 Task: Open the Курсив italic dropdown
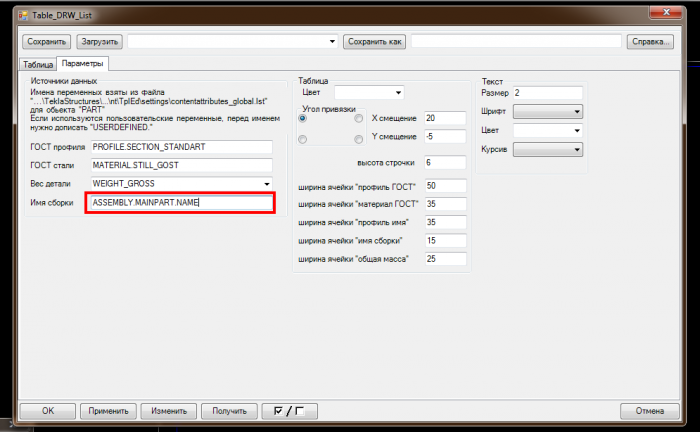[547, 149]
